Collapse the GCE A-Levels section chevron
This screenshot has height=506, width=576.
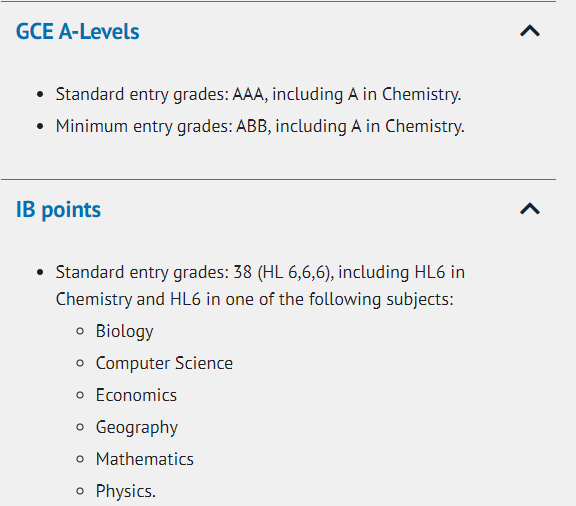530,31
